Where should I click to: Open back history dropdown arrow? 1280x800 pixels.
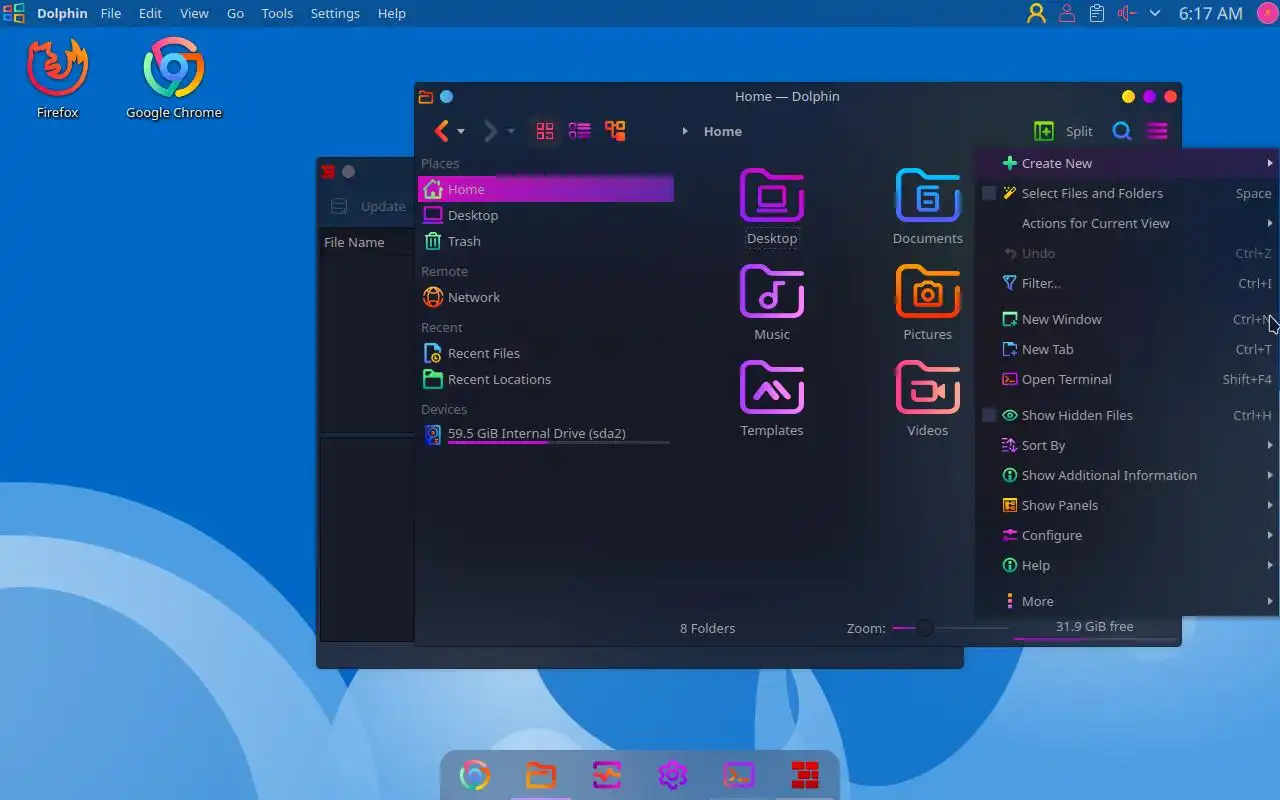click(461, 132)
